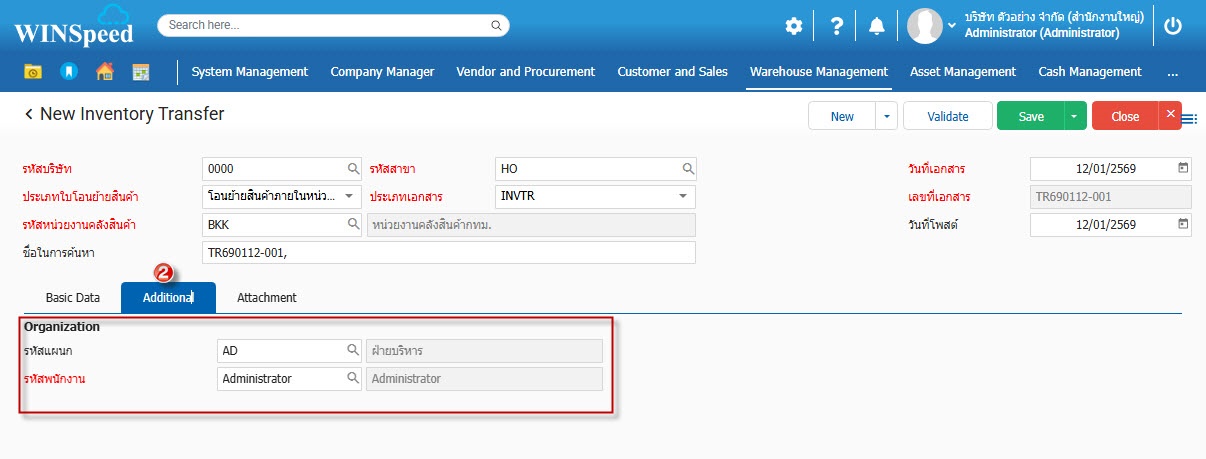
Task: Go to the home icon
Action: point(104,72)
